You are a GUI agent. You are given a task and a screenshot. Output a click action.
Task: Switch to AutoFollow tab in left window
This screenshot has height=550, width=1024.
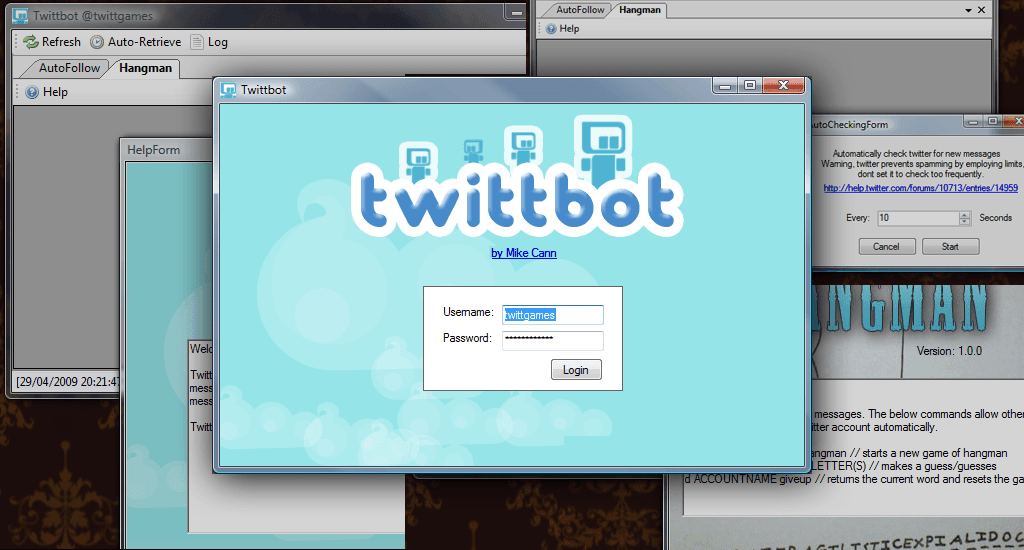69,68
